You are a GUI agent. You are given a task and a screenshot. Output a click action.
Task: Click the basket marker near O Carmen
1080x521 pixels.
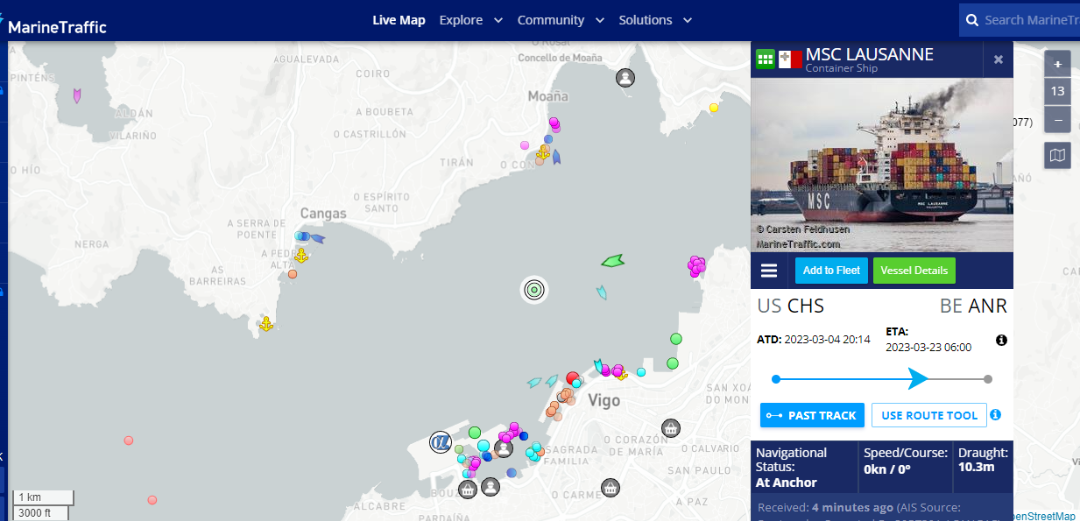coord(610,489)
